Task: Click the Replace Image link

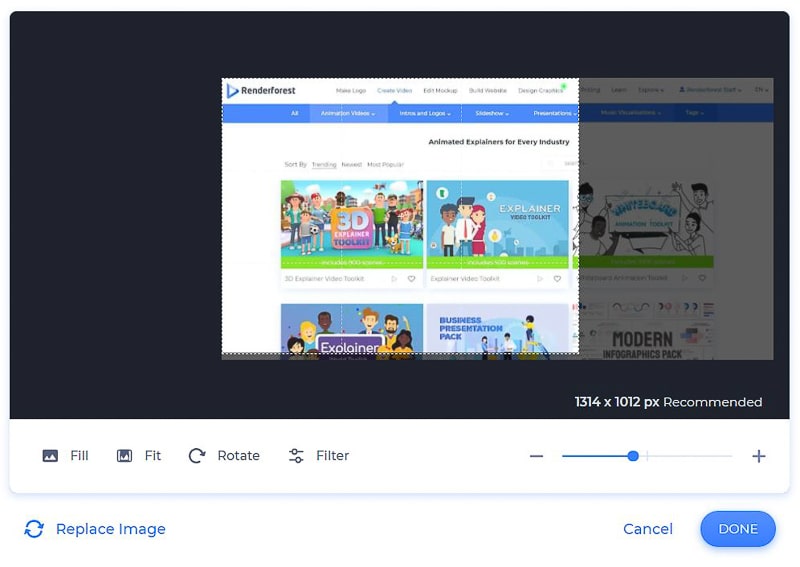Action: (x=111, y=529)
